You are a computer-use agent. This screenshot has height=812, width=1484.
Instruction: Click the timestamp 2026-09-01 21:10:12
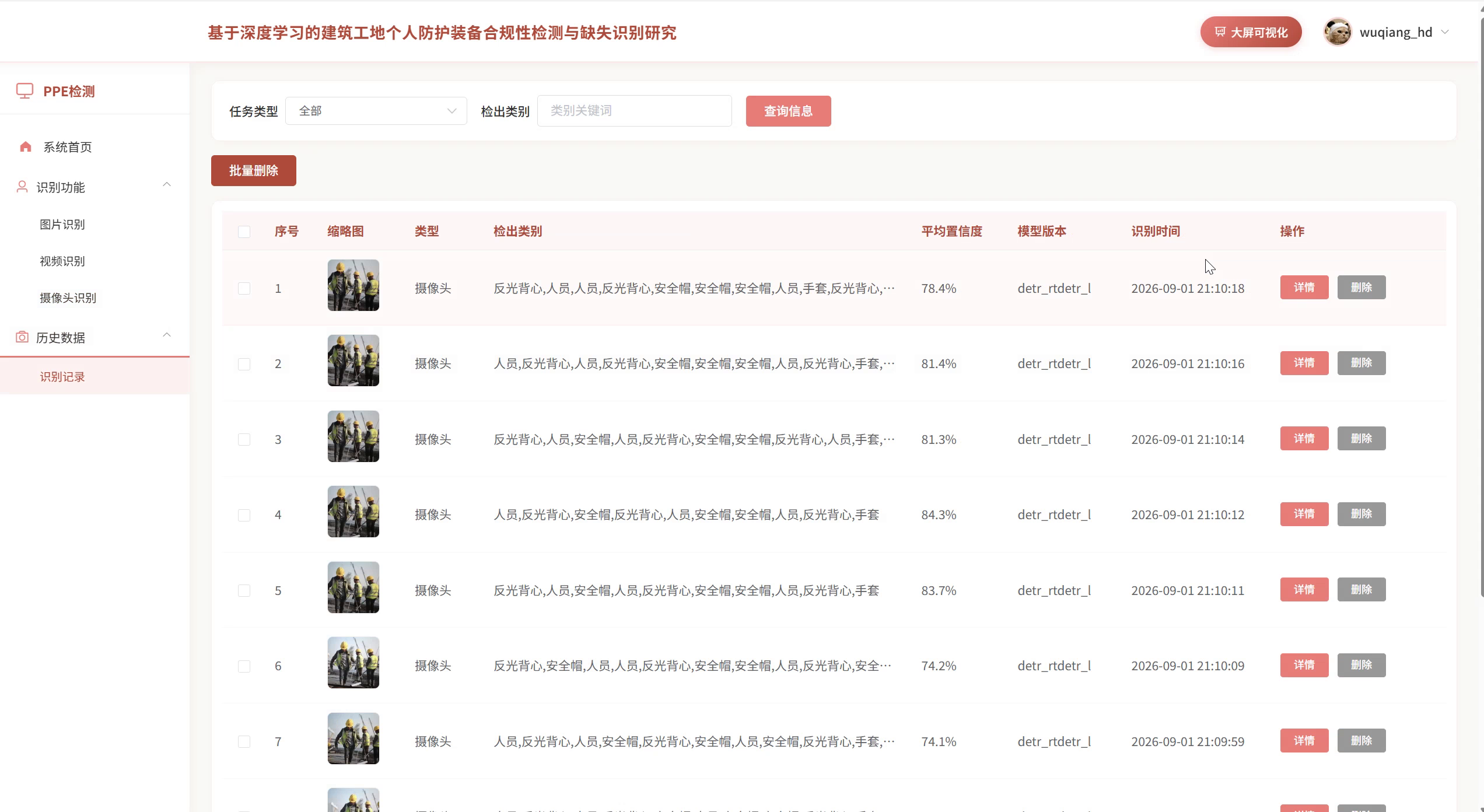1188,514
